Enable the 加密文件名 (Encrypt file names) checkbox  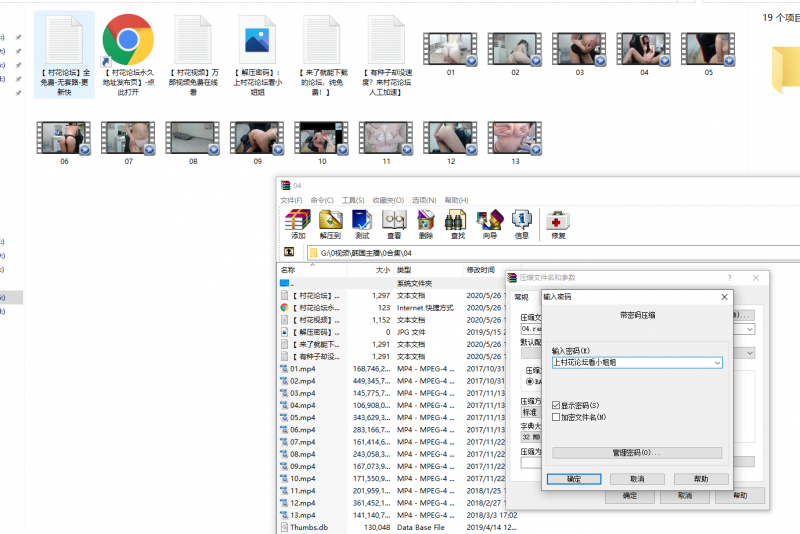[557, 416]
